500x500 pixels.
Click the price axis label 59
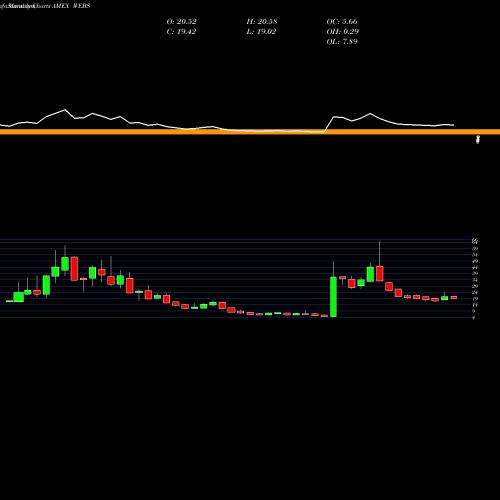point(475,249)
